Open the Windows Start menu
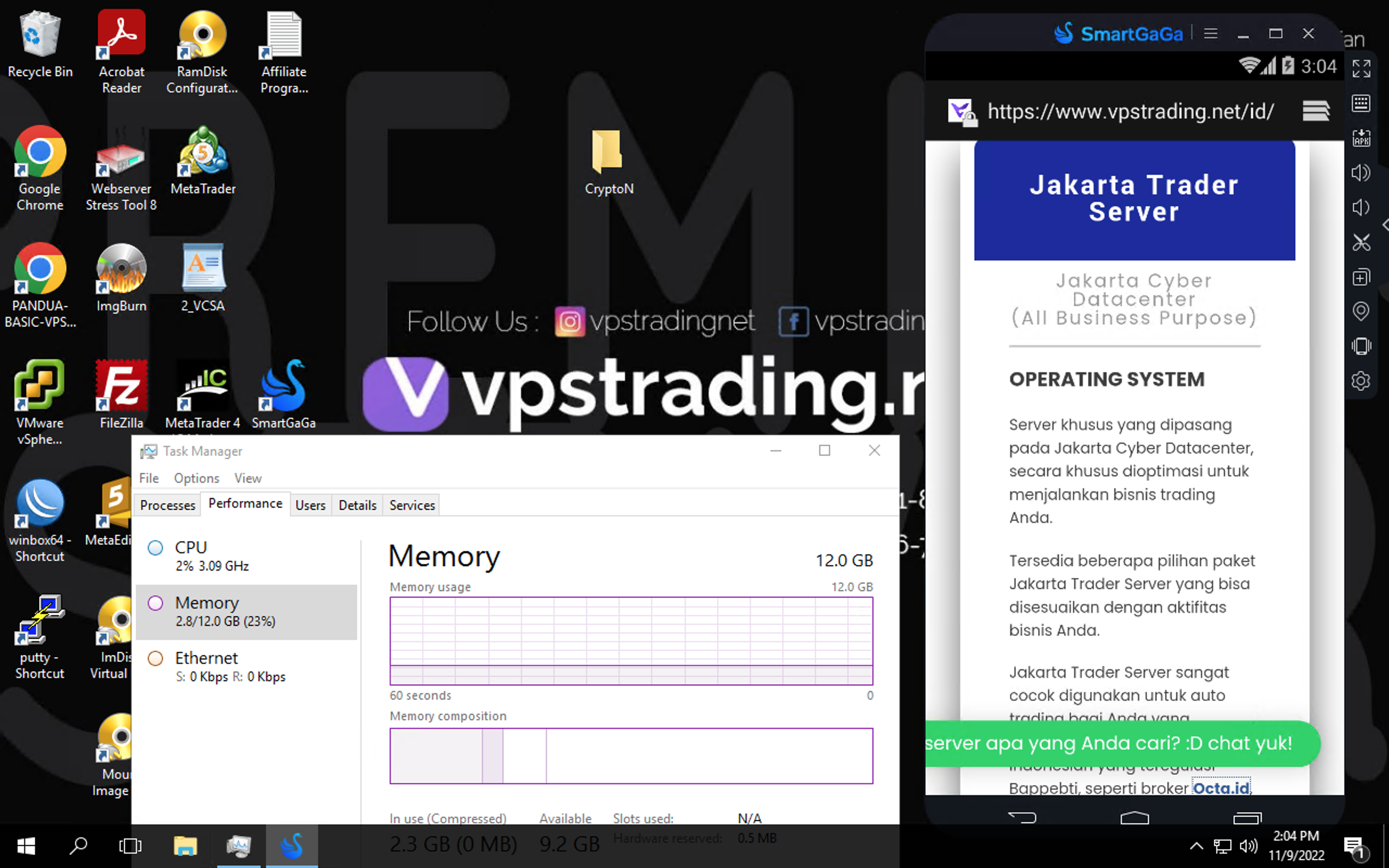 26,846
